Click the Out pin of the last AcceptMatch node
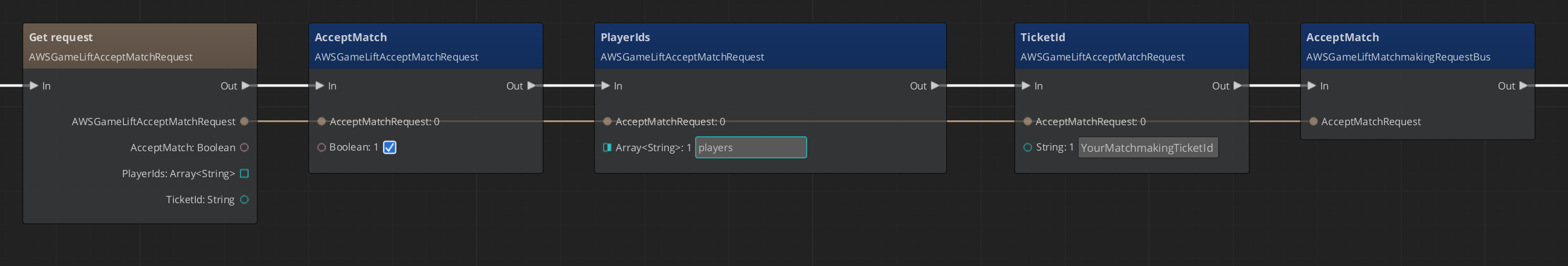 [x=1523, y=86]
